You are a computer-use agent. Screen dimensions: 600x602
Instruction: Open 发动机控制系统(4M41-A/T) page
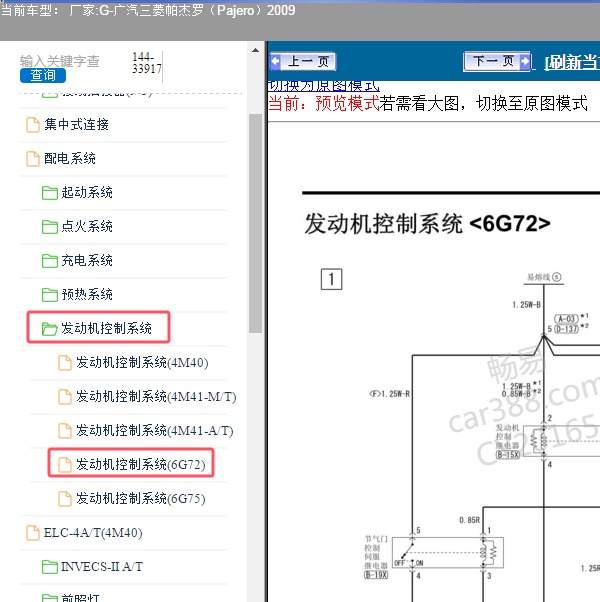coord(155,430)
